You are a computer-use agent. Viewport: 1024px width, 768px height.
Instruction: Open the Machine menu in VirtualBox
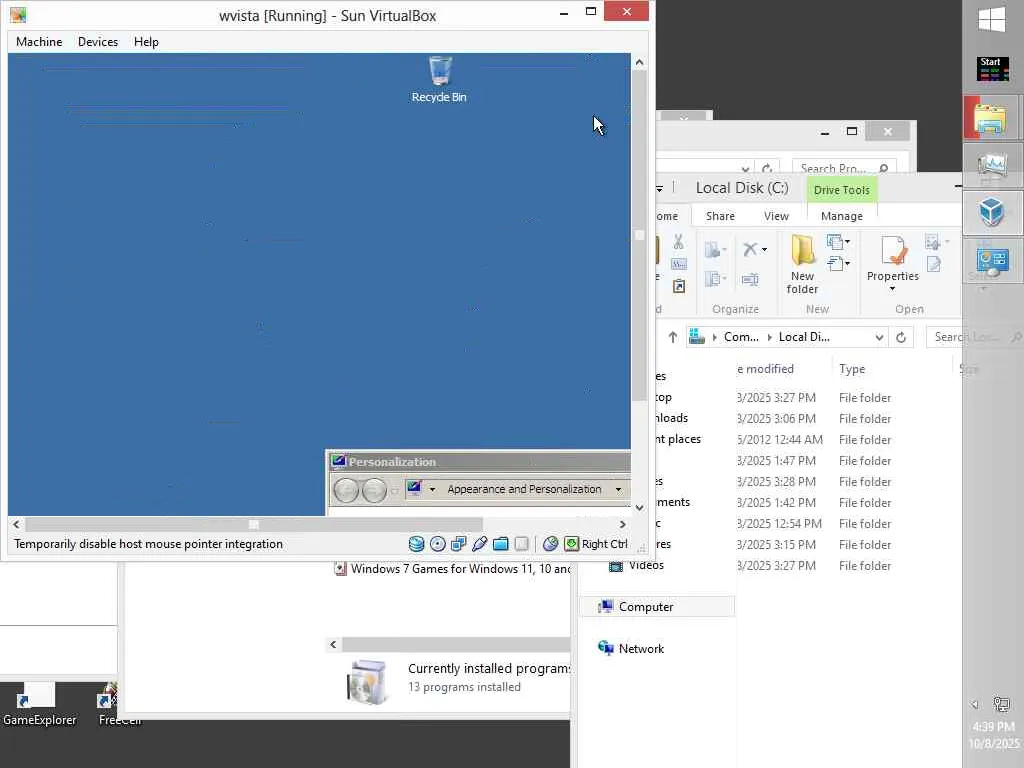pyautogui.click(x=39, y=42)
